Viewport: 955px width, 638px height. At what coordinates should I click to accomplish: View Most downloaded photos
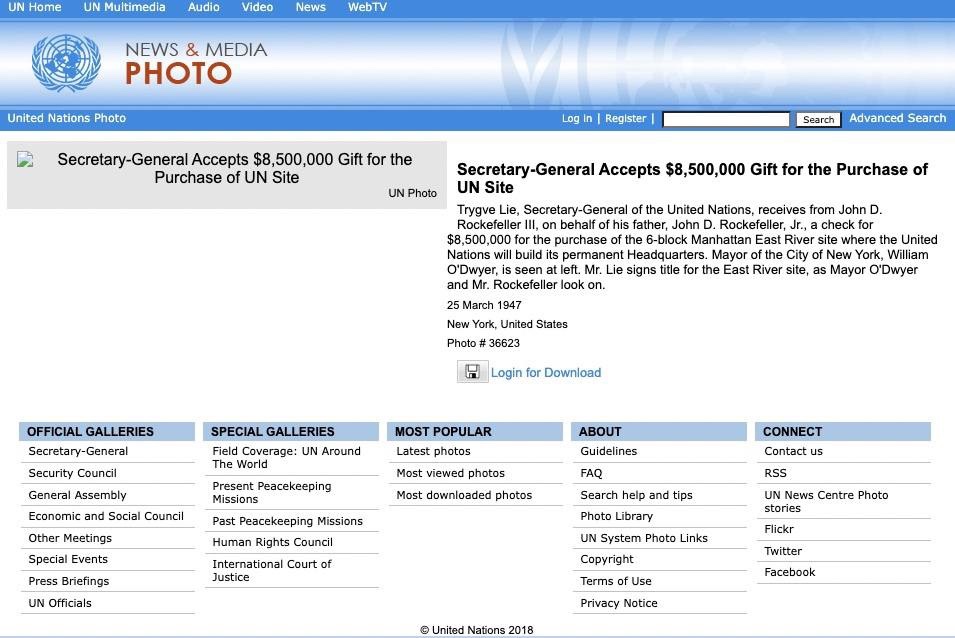pyautogui.click(x=464, y=495)
